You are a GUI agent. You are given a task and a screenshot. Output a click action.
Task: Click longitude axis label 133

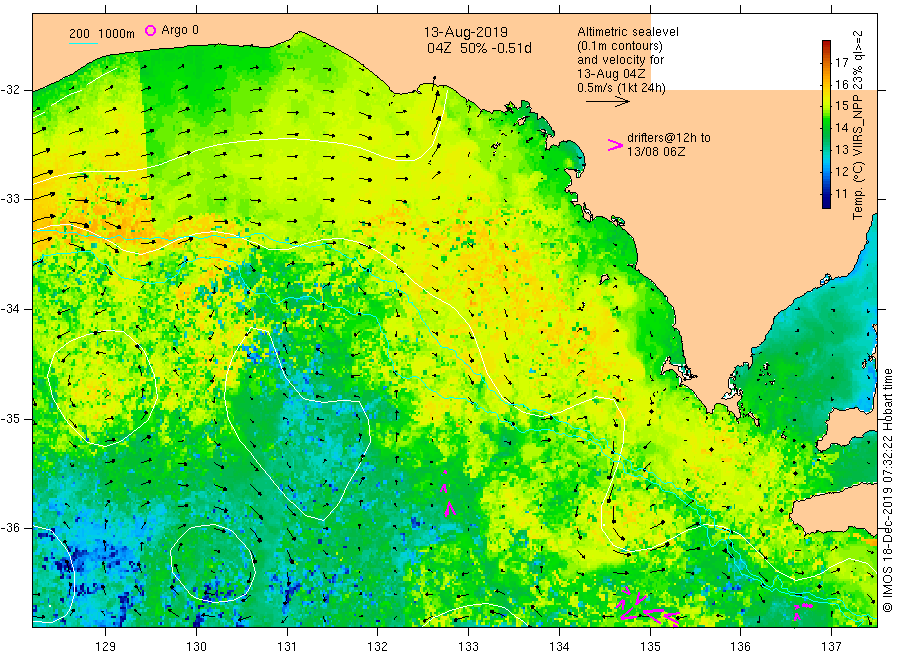coord(468,646)
